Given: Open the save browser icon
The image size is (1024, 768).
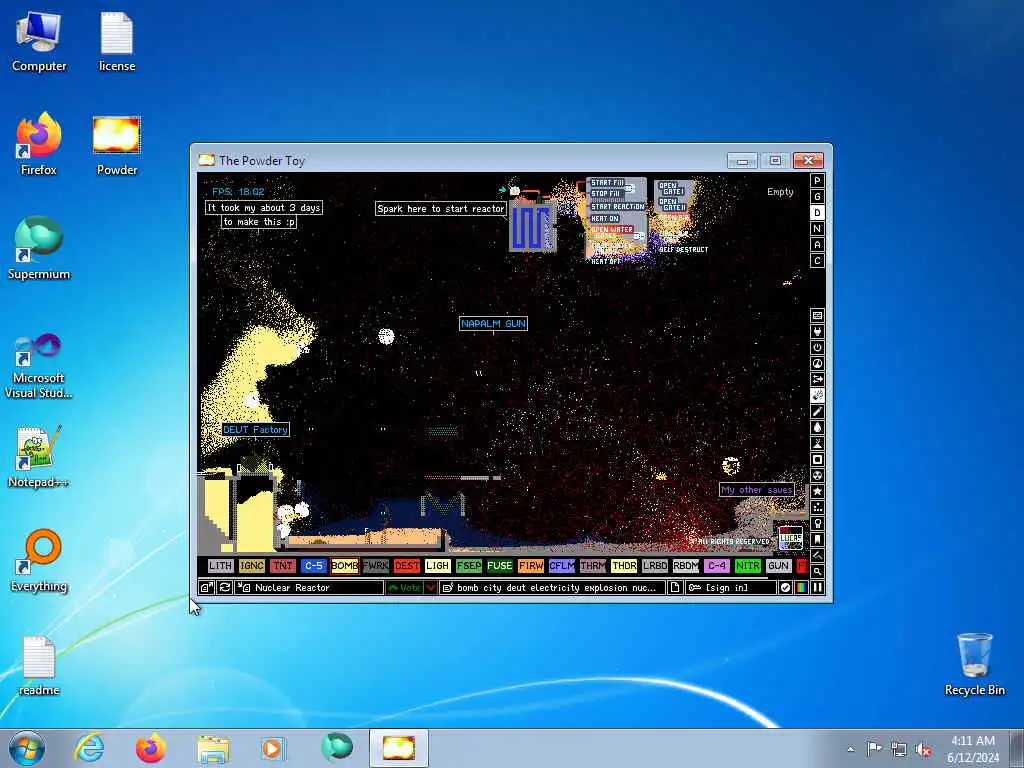Looking at the screenshot, I should pyautogui.click(x=206, y=587).
